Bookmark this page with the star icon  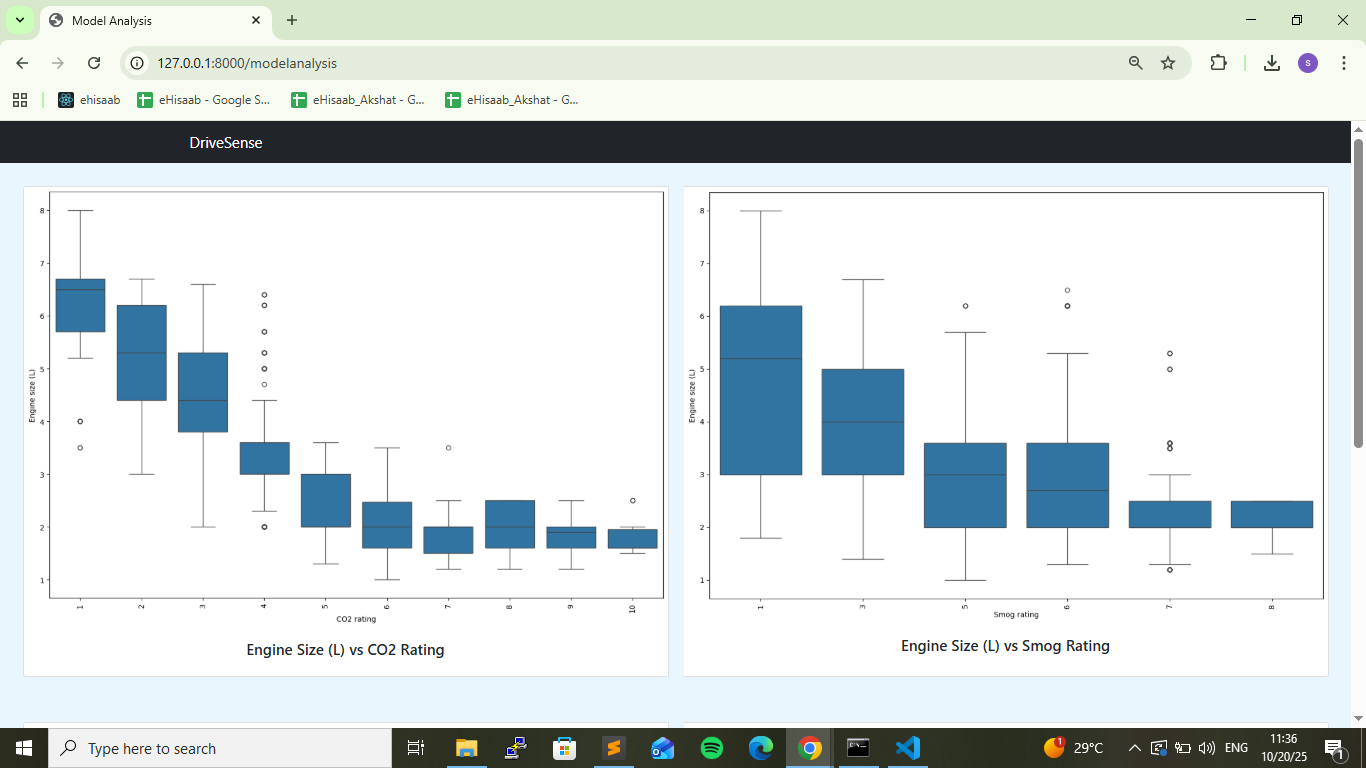pos(1168,63)
